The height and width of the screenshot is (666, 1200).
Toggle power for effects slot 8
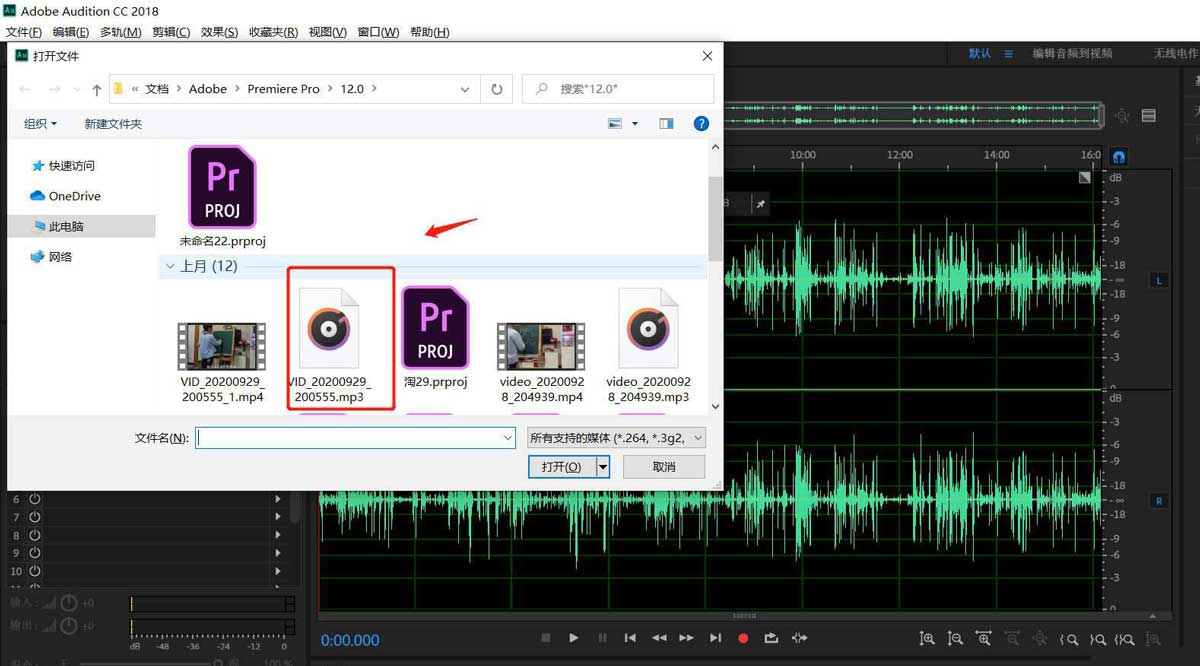pyautogui.click(x=35, y=535)
